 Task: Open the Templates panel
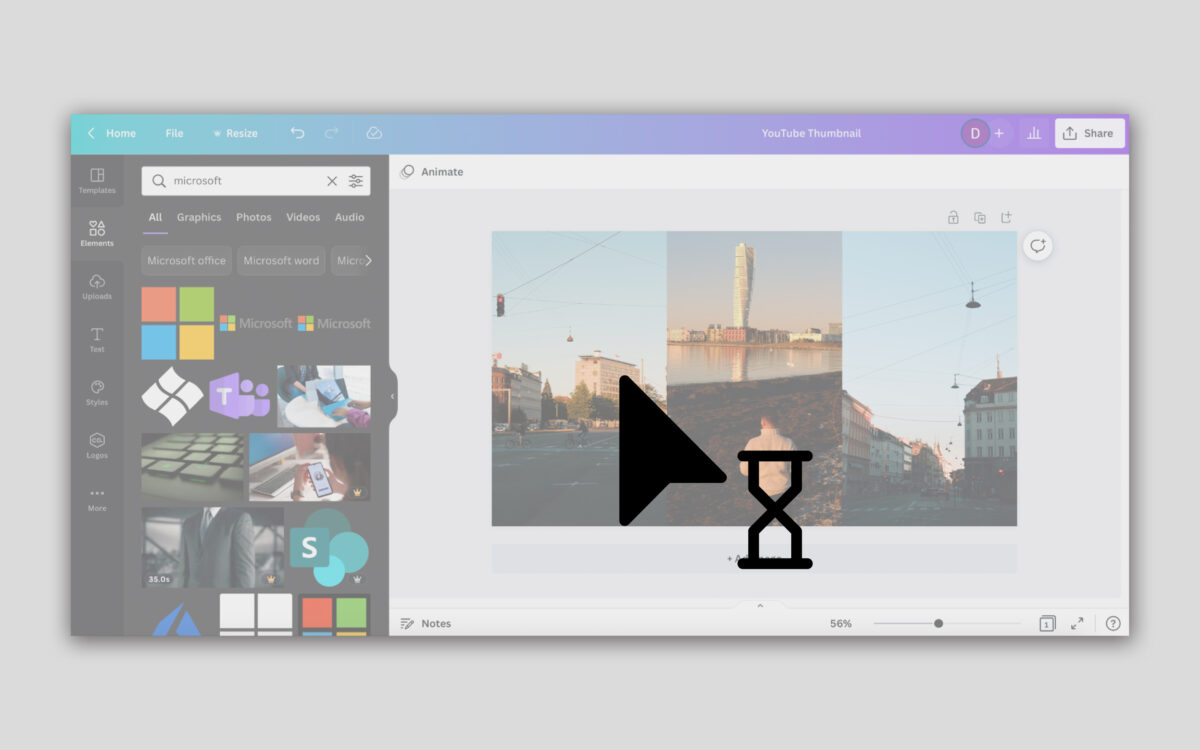(x=96, y=180)
